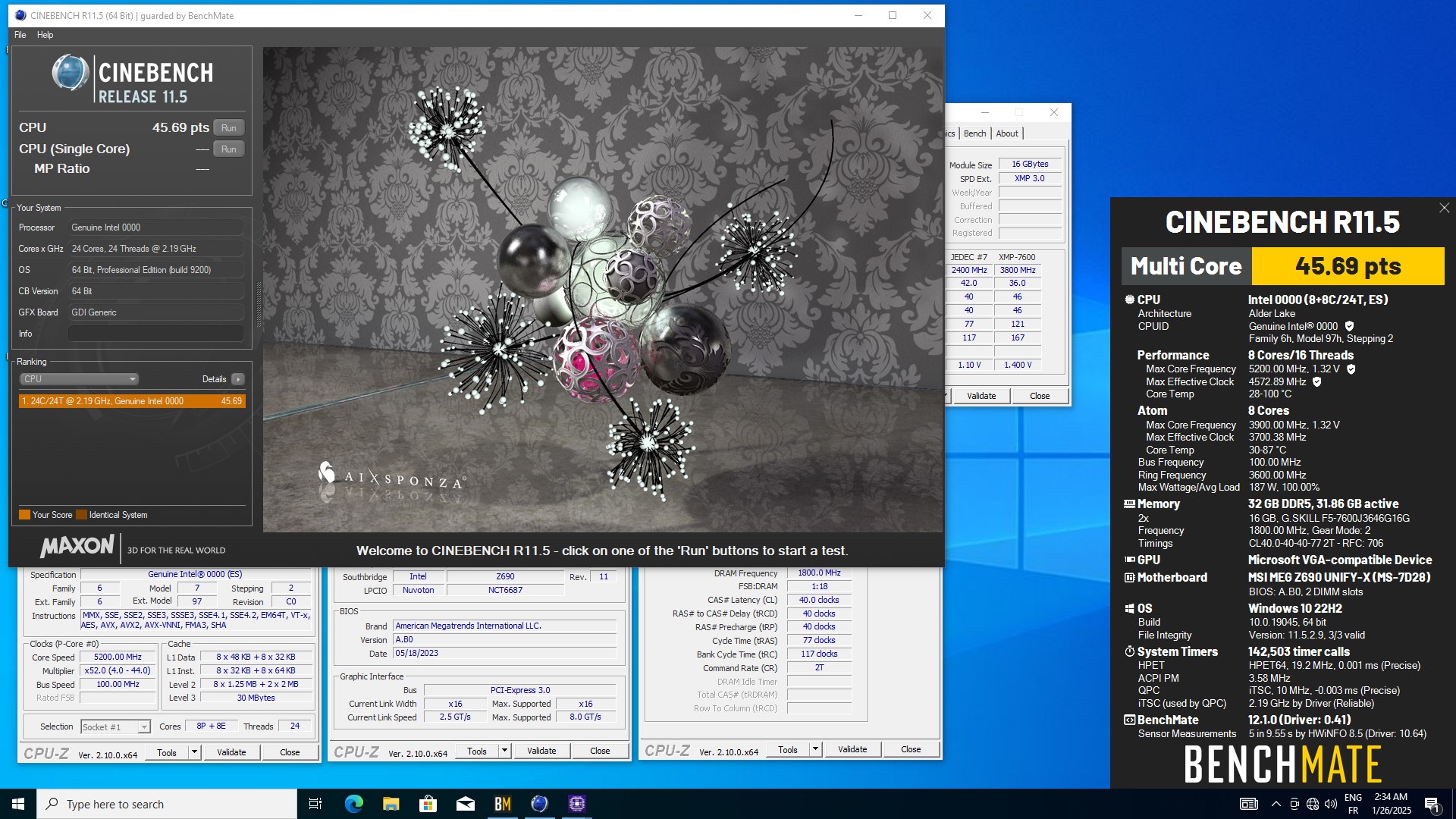
Task: Open Microsoft Store from the taskbar
Action: coord(428,804)
